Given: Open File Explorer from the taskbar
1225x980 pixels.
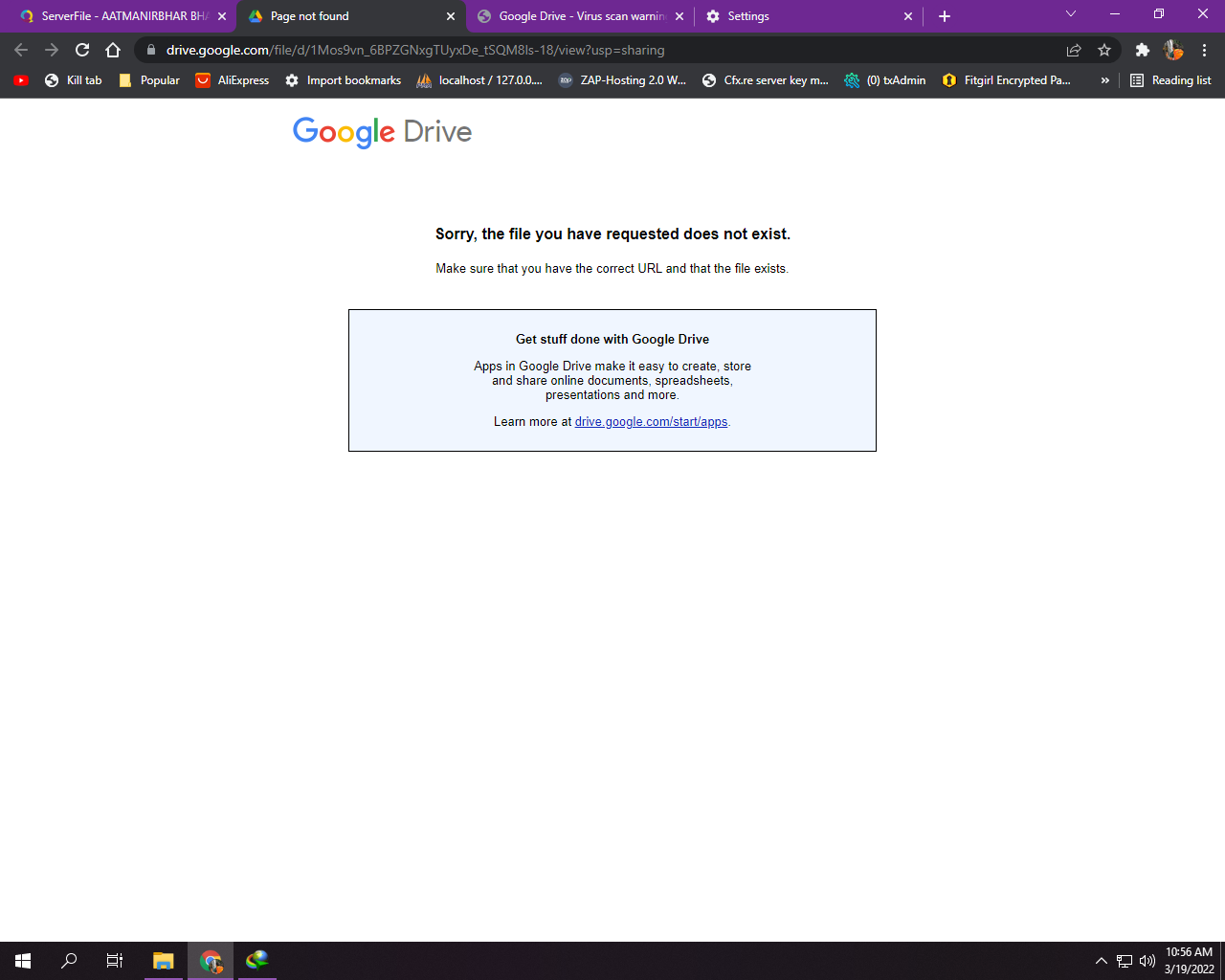Looking at the screenshot, I should click(x=164, y=961).
